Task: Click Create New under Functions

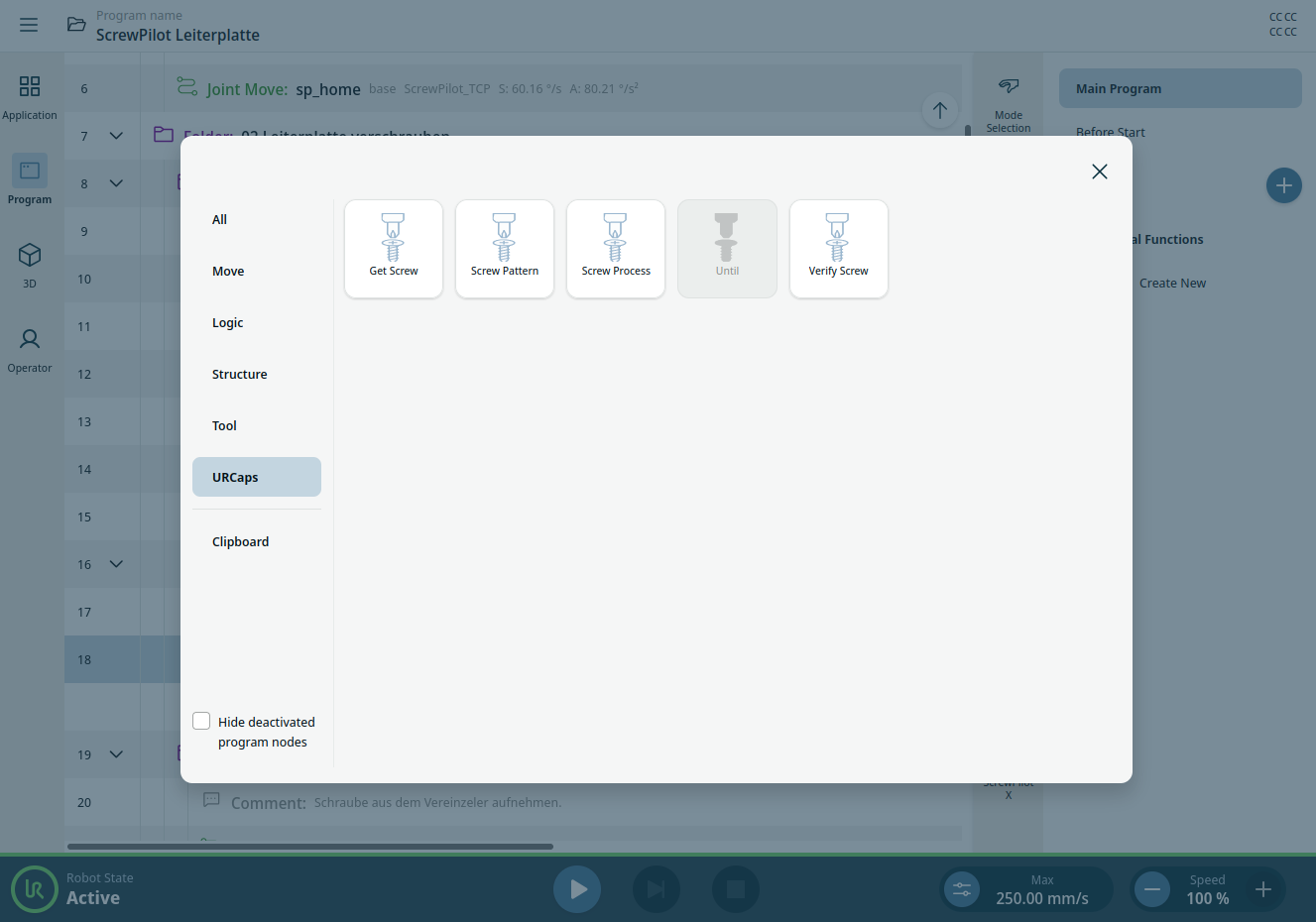Action: 1172,283
